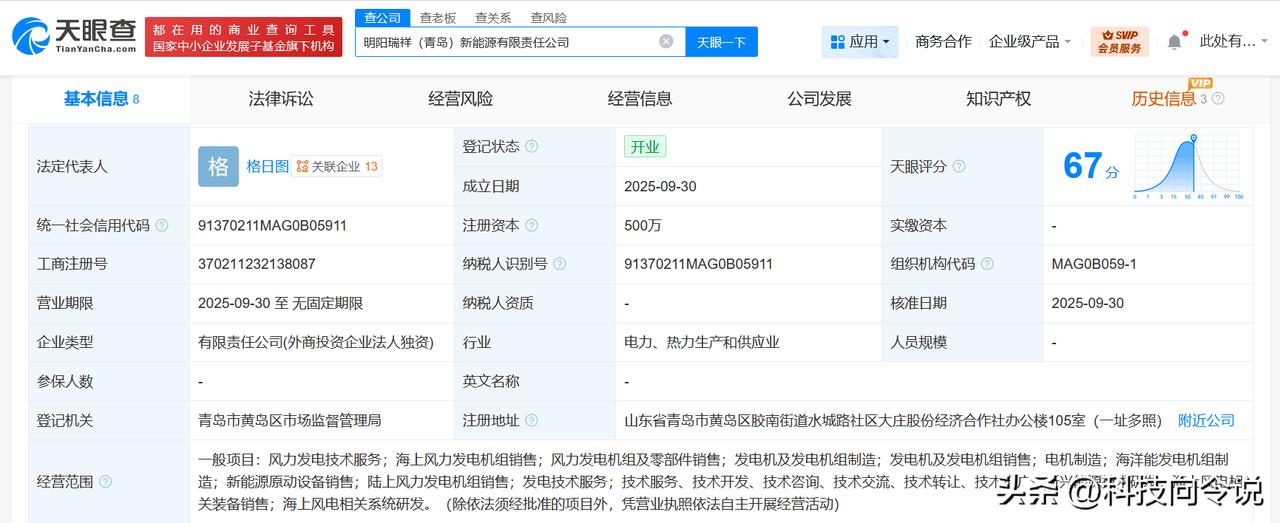
Task: Select the 查关系 search tab
Action: click(x=493, y=17)
